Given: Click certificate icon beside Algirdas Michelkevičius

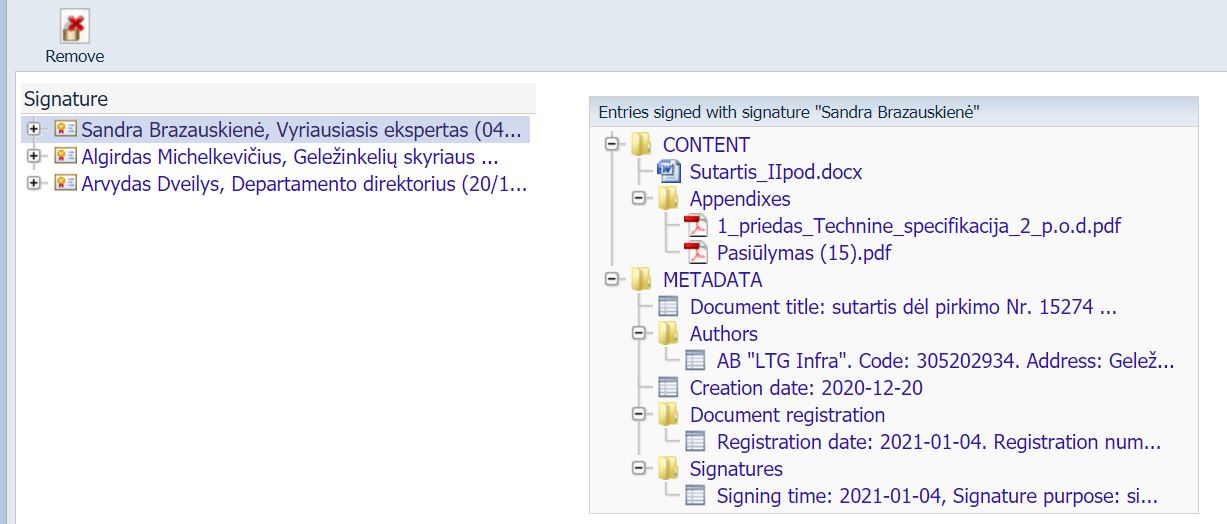Looking at the screenshot, I should pyautogui.click(x=65, y=156).
